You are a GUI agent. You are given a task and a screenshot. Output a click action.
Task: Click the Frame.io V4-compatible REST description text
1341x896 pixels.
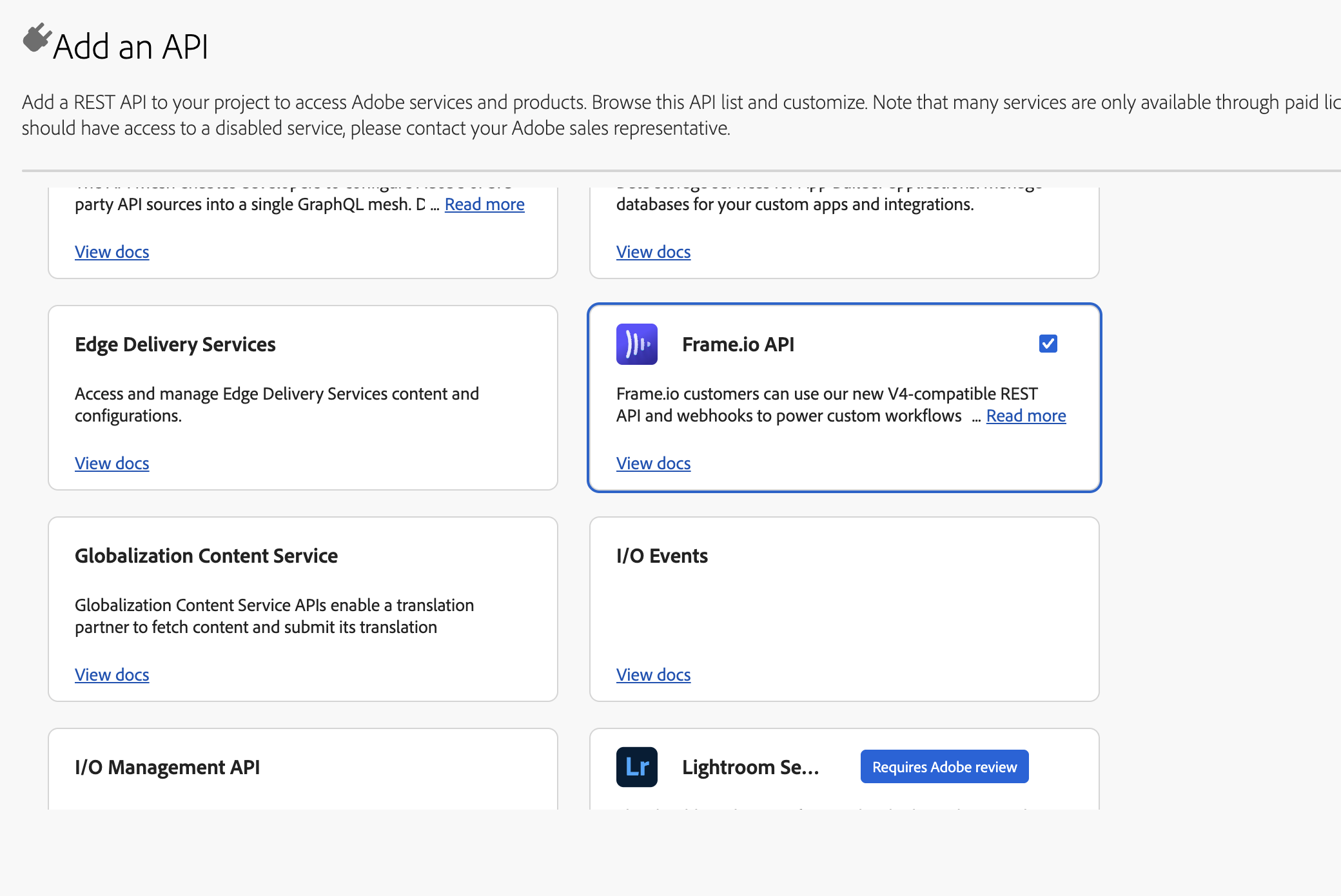click(x=827, y=405)
